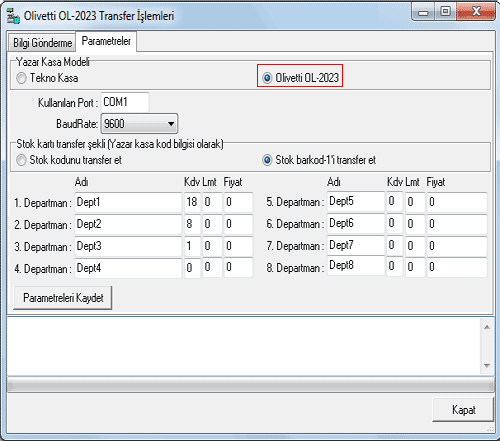Click the Kdv field with value 18

coord(193,202)
